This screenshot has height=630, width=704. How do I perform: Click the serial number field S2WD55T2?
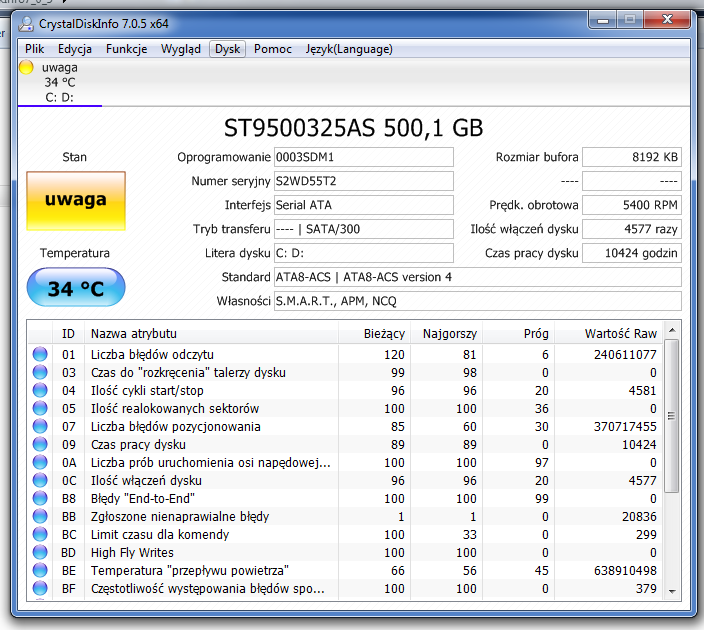[364, 181]
